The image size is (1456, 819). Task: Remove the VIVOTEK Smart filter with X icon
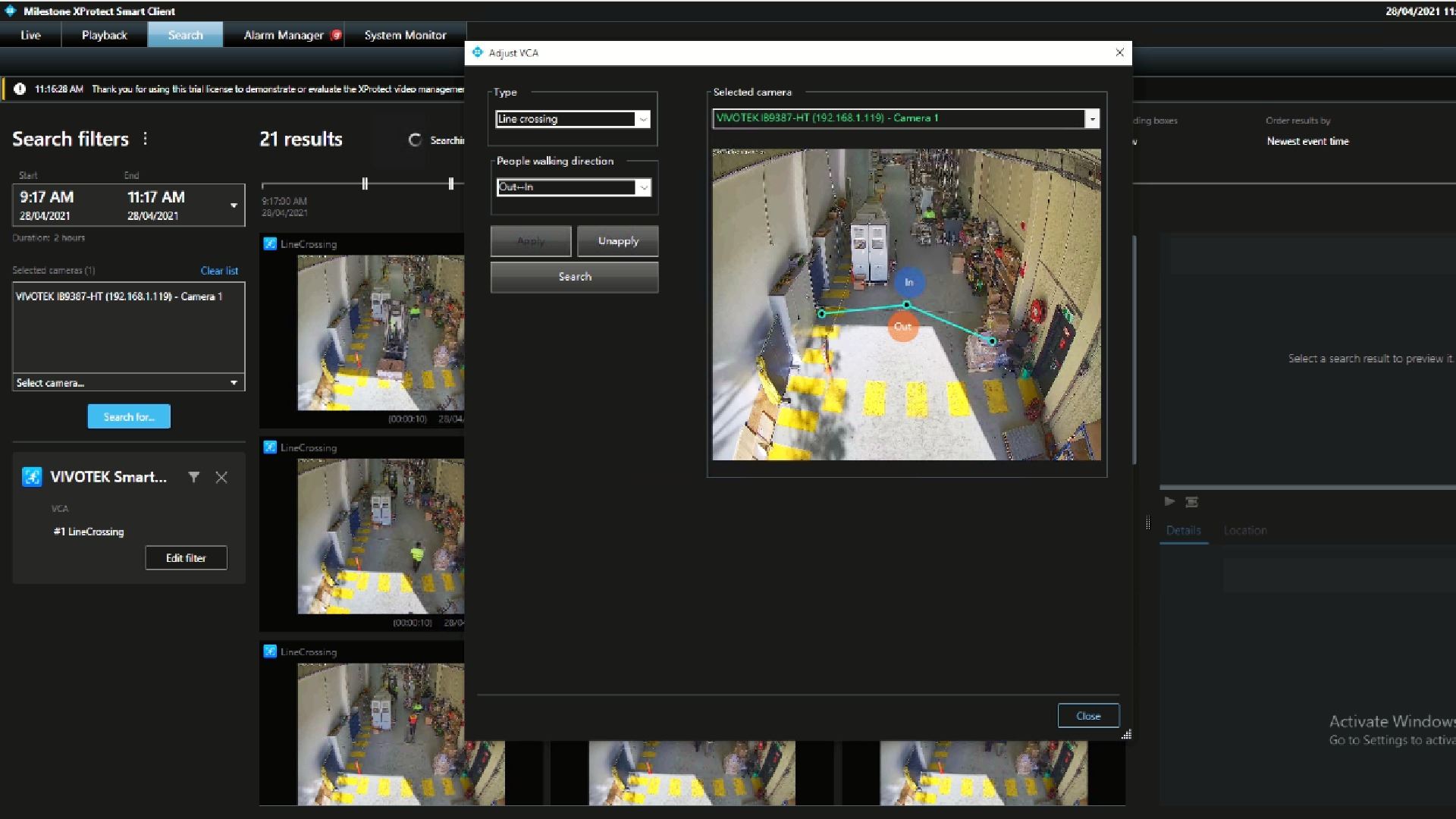[221, 477]
